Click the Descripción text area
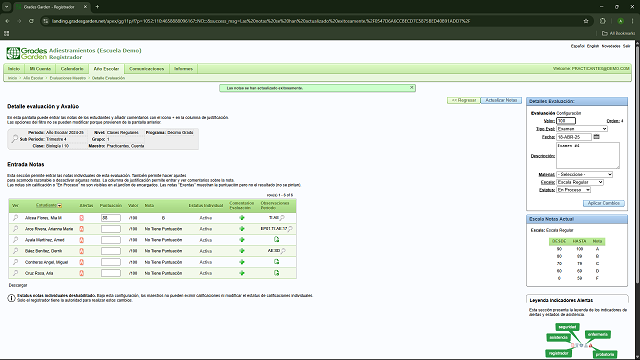 pyautogui.click(x=588, y=155)
